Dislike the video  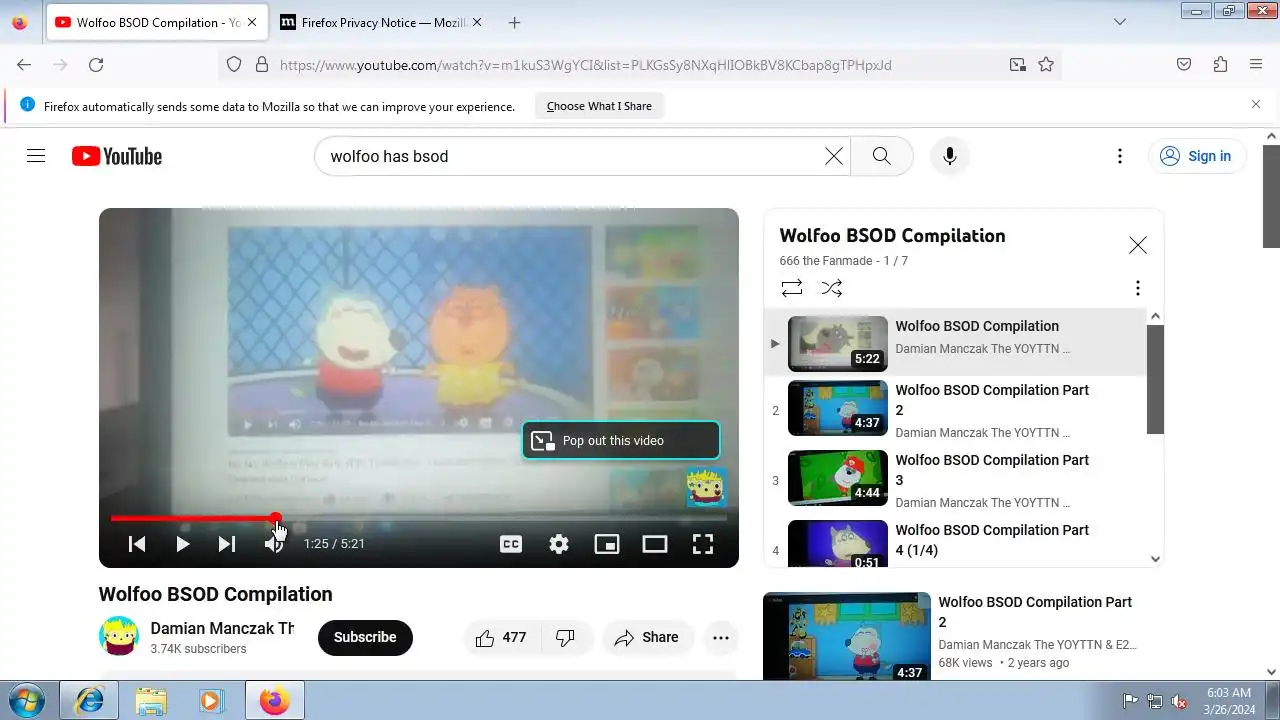point(566,637)
